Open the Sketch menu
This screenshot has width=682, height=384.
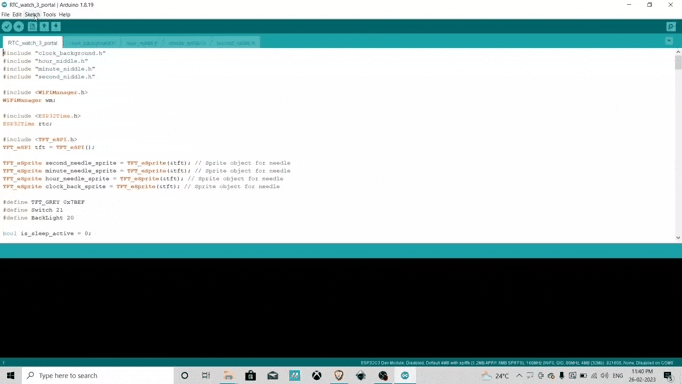pyautogui.click(x=32, y=14)
